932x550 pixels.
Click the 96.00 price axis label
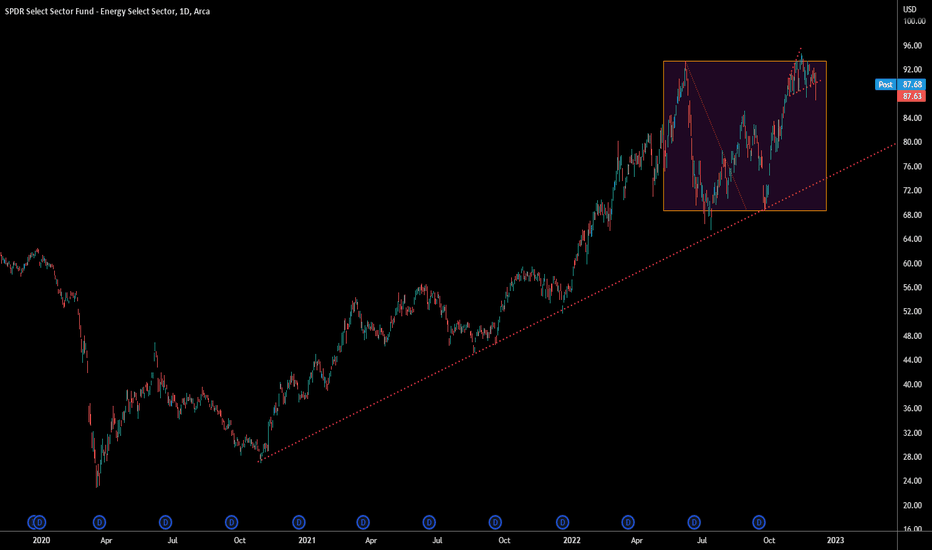click(912, 45)
